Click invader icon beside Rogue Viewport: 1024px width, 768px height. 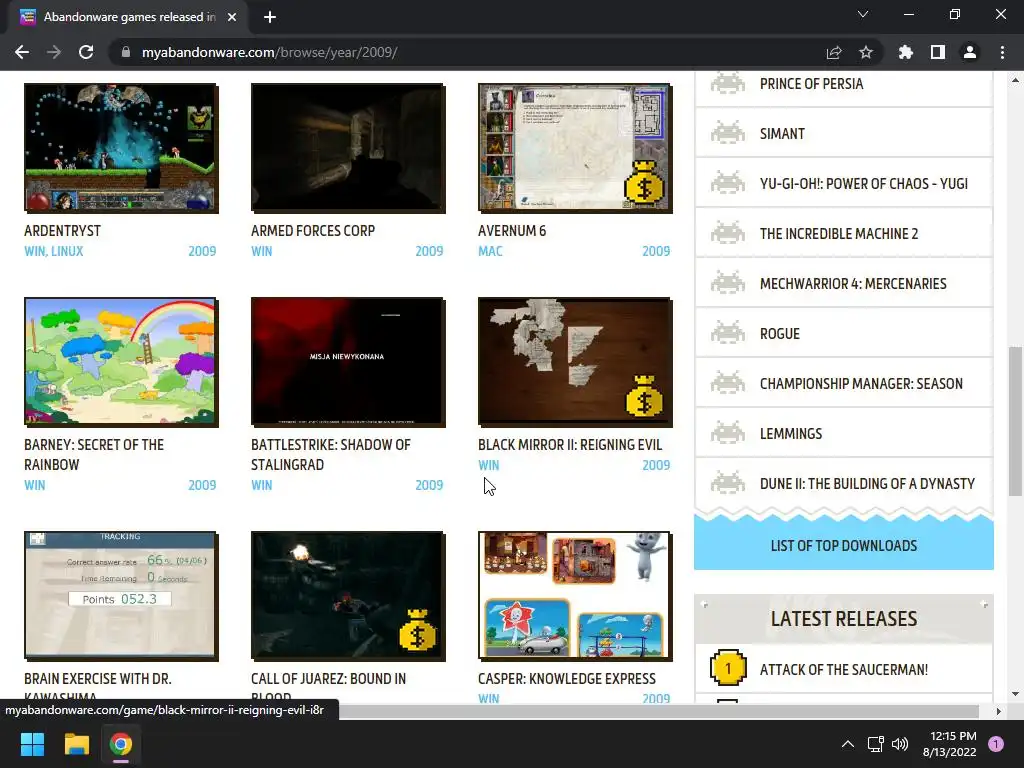(728, 333)
